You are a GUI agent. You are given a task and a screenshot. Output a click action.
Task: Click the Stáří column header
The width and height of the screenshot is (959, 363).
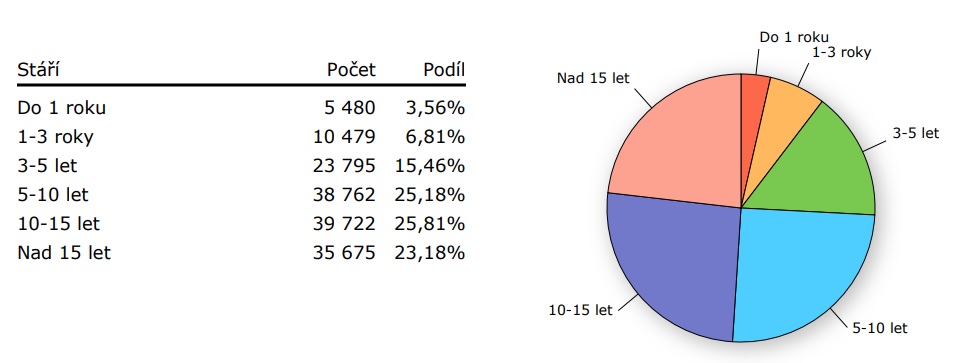[38, 69]
